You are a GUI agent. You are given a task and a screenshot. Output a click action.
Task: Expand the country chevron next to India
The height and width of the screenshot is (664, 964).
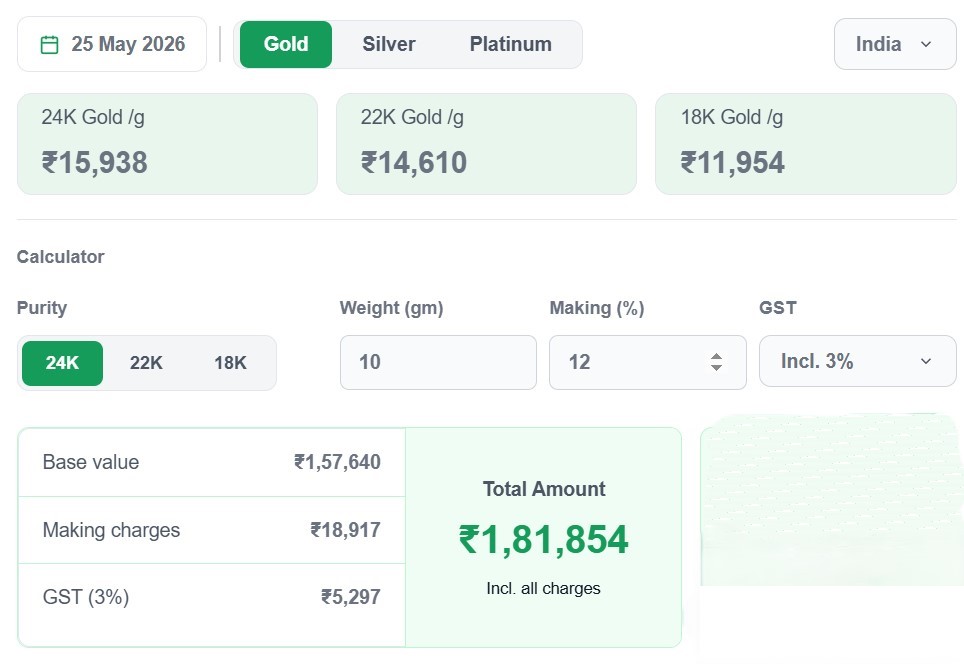coord(926,44)
